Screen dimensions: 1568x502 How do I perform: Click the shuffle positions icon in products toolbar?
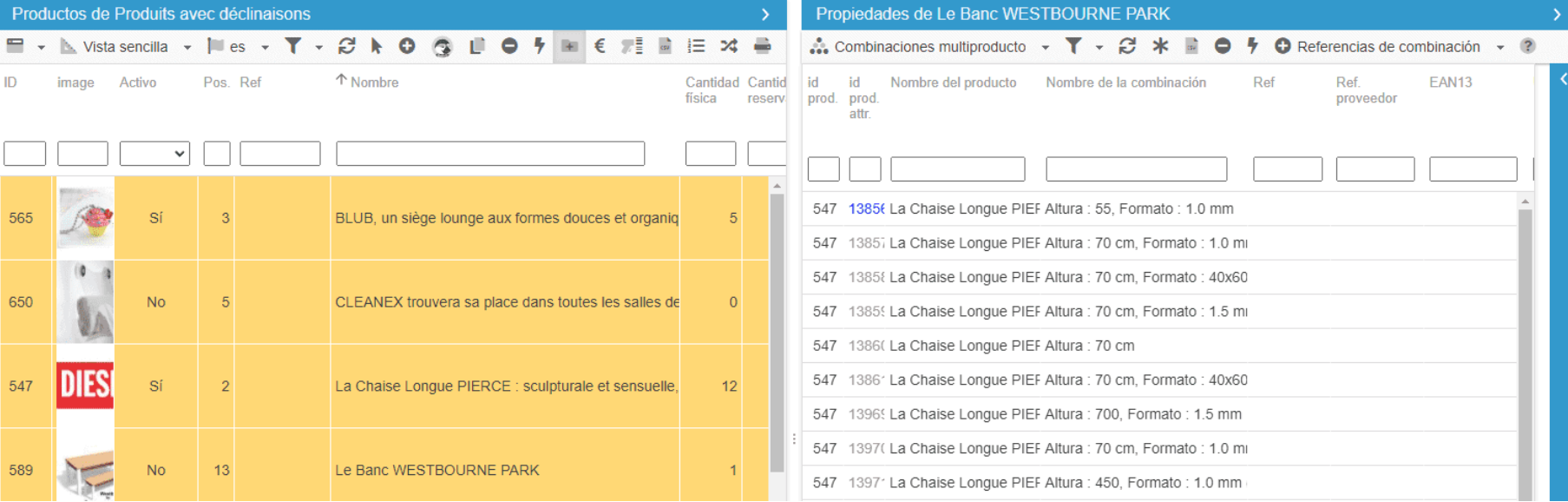point(729,46)
